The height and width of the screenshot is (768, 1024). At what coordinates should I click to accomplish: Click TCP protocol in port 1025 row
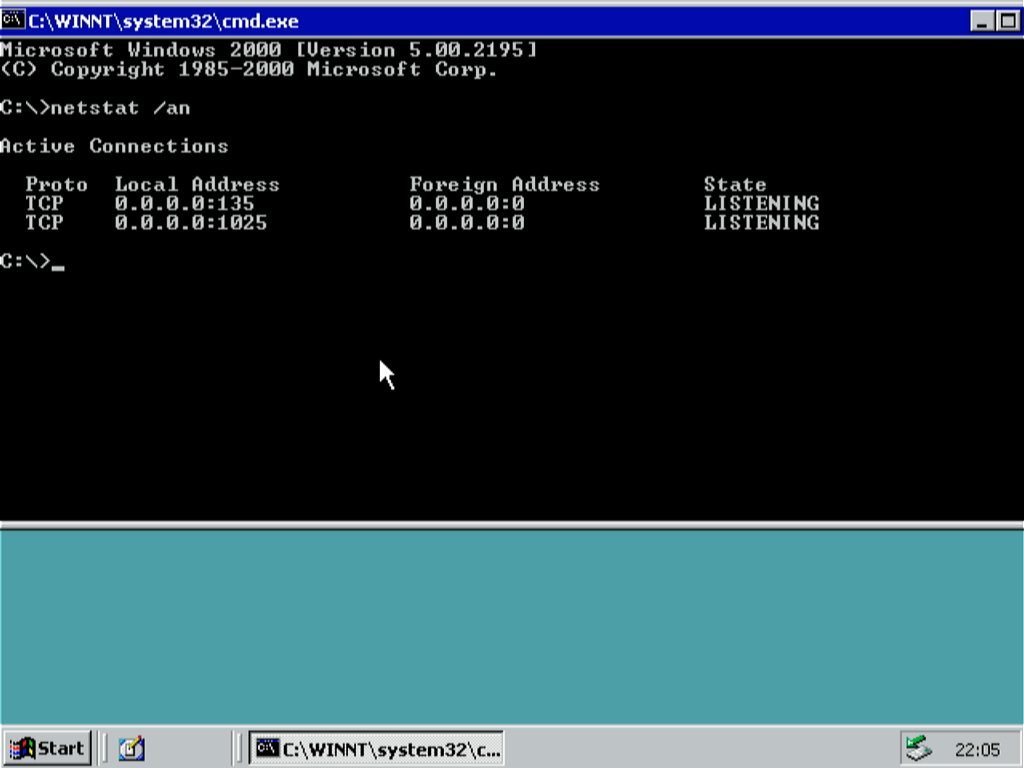point(44,223)
